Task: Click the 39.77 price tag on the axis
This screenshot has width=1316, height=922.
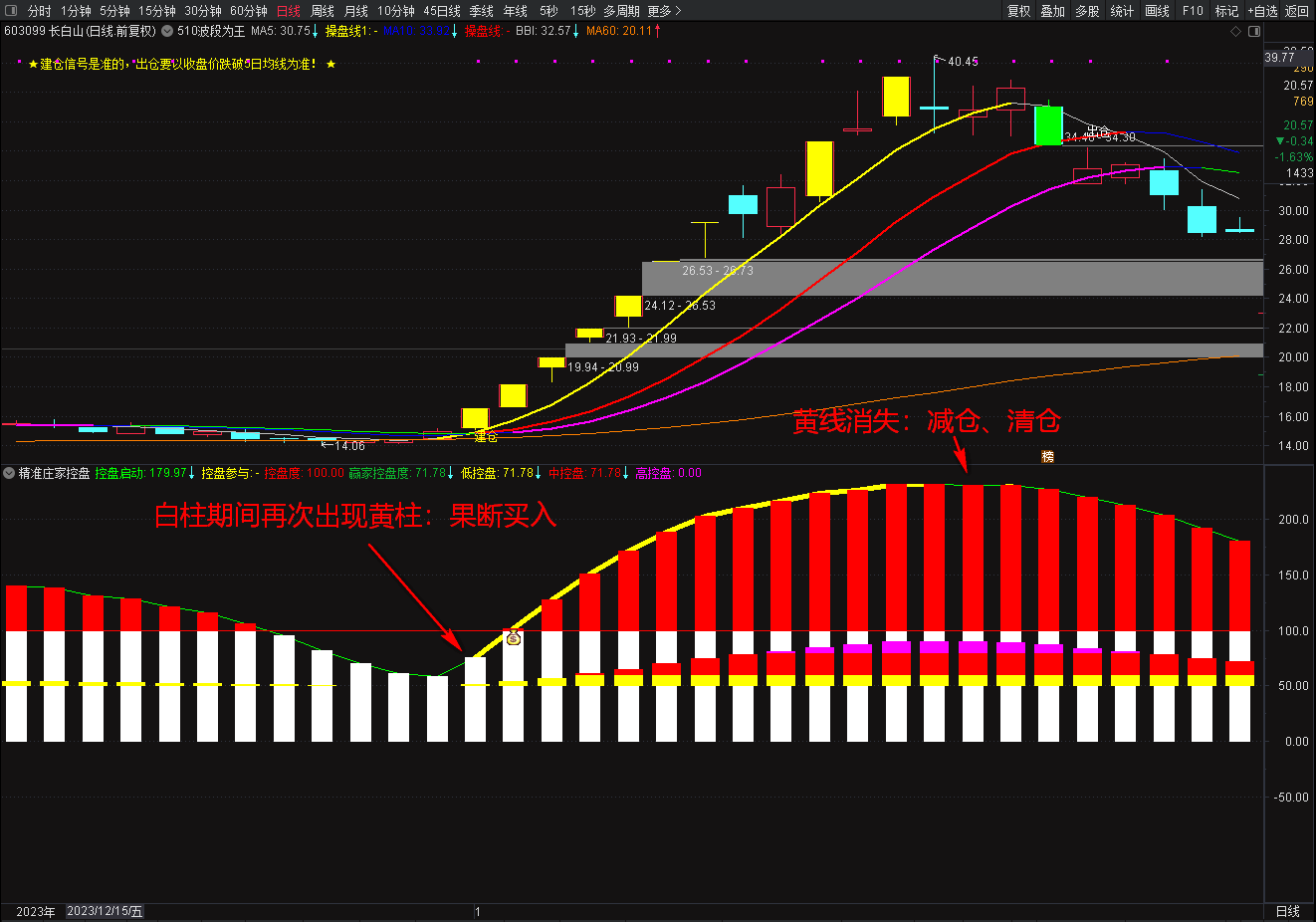Action: tap(1280, 58)
